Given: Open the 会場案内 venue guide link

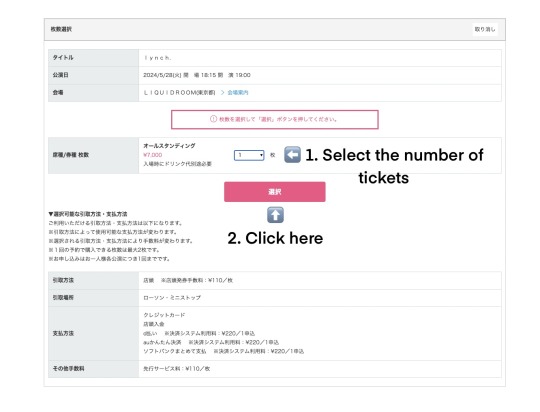Looking at the screenshot, I should (238, 93).
